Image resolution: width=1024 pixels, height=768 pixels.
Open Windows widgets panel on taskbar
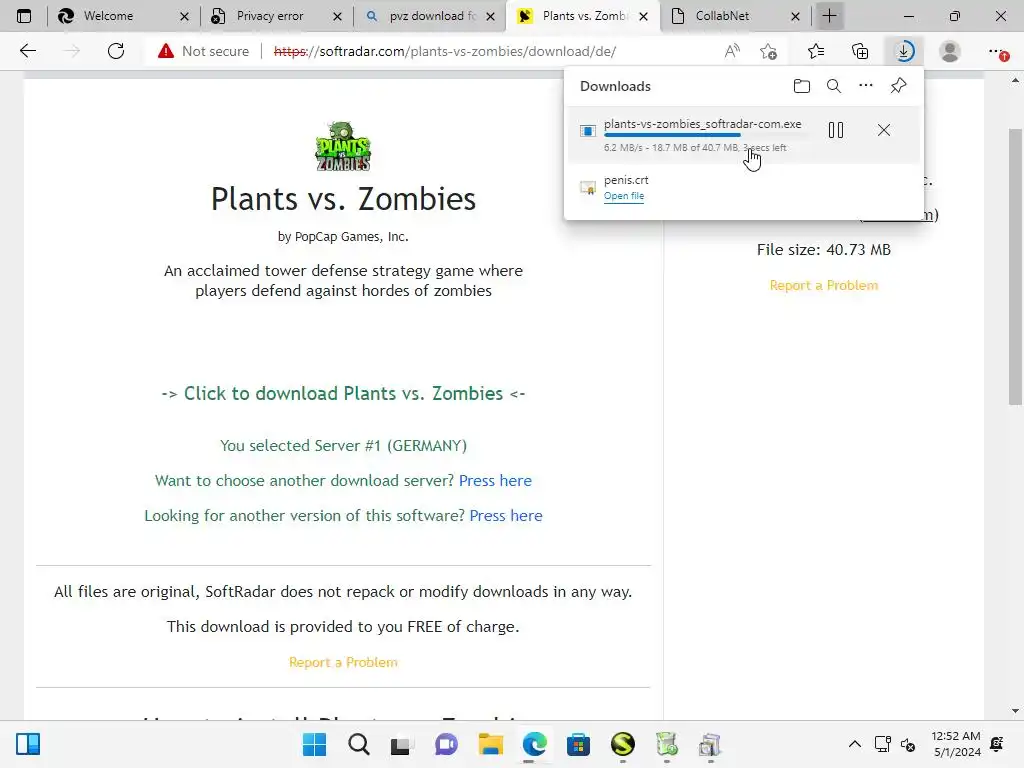(x=28, y=744)
